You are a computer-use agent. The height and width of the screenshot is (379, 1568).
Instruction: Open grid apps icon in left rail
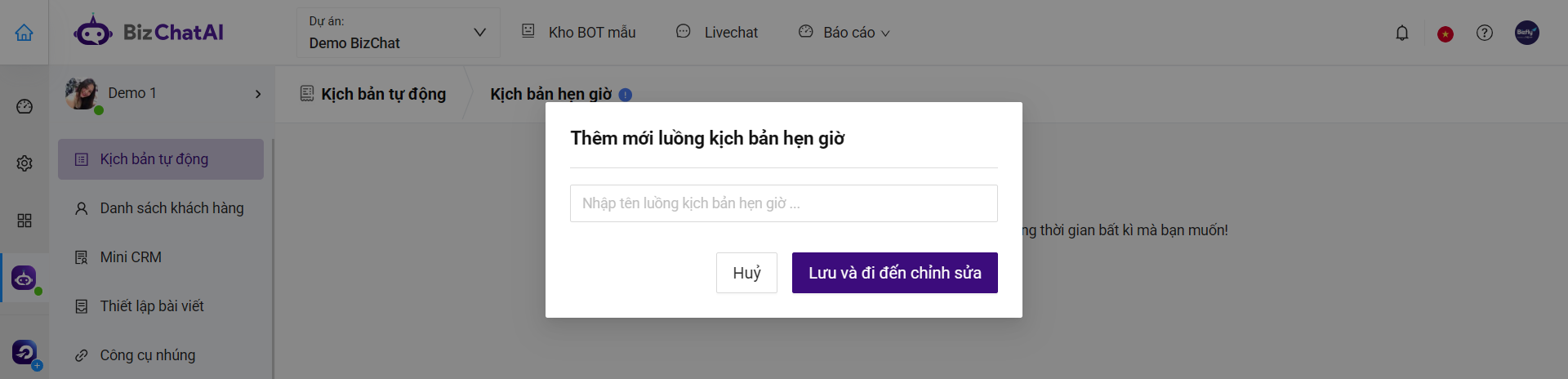(x=24, y=221)
